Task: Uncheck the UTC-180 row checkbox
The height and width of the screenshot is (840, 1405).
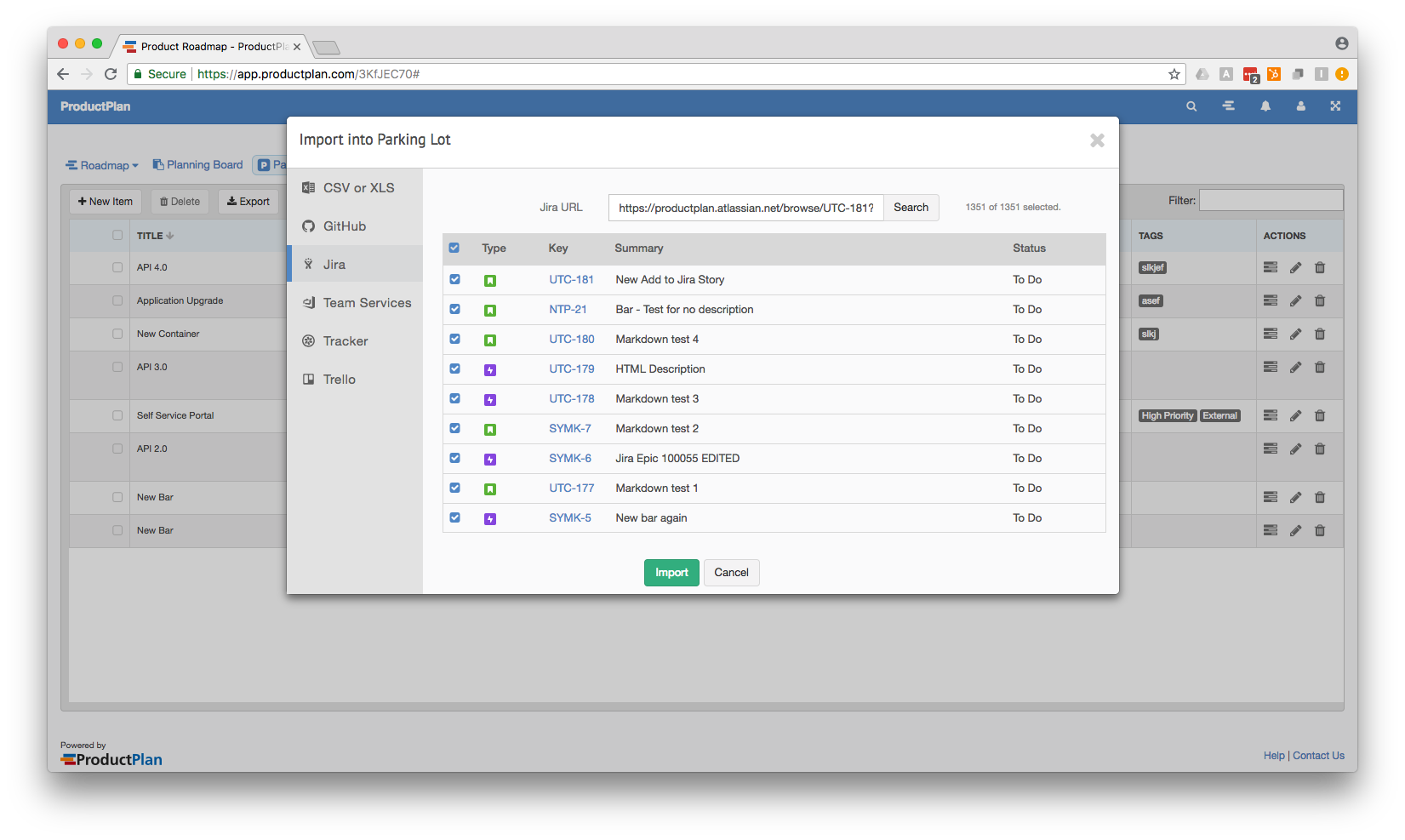Action: [454, 339]
